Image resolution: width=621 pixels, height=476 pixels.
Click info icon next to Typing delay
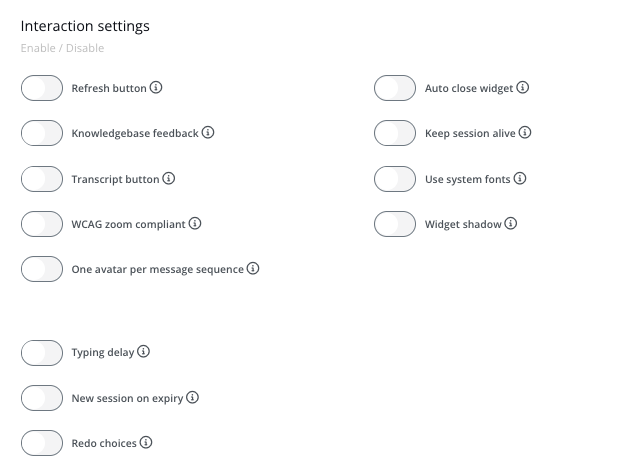point(143,351)
